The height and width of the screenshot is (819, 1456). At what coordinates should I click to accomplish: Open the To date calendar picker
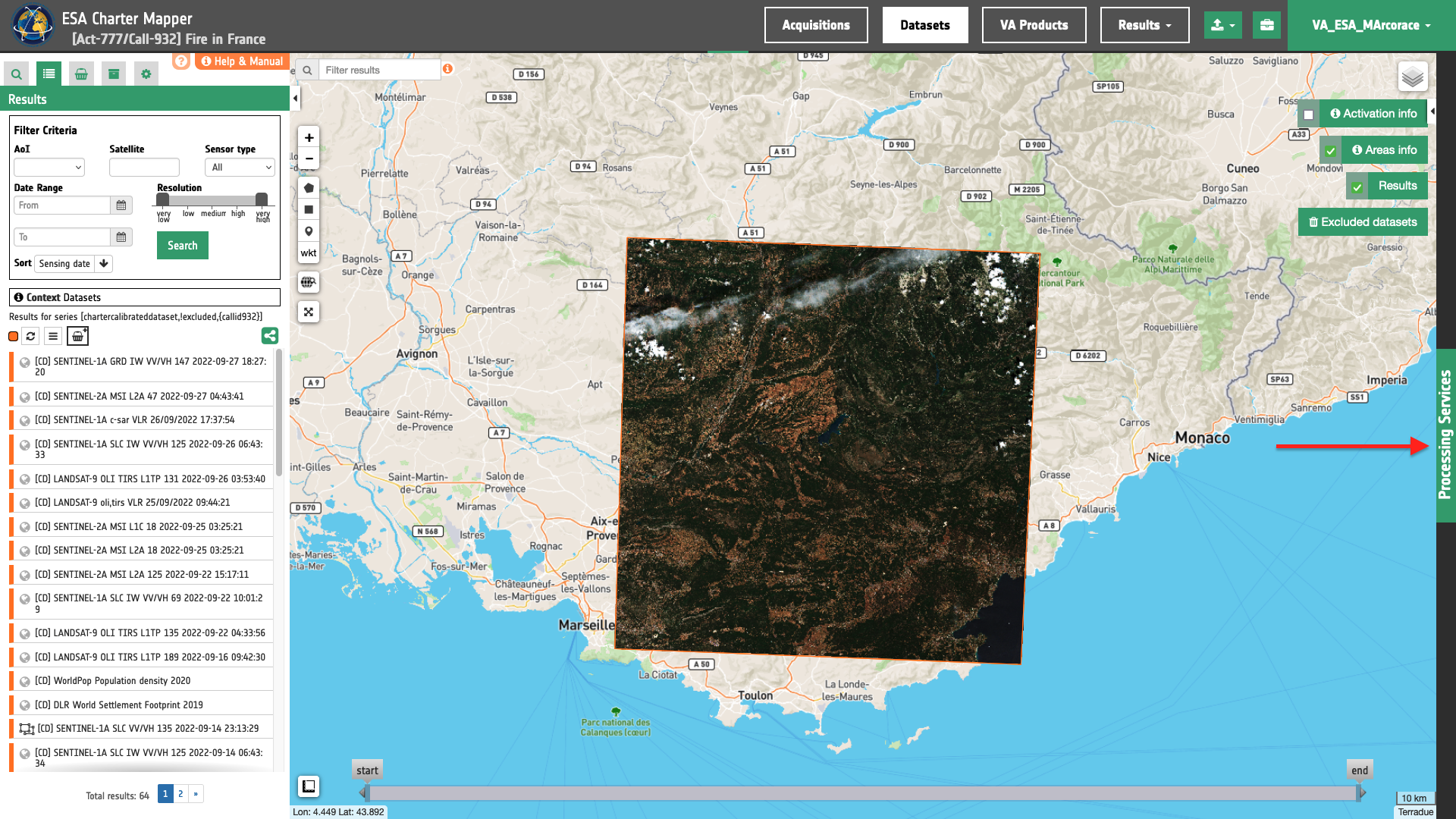tap(121, 237)
